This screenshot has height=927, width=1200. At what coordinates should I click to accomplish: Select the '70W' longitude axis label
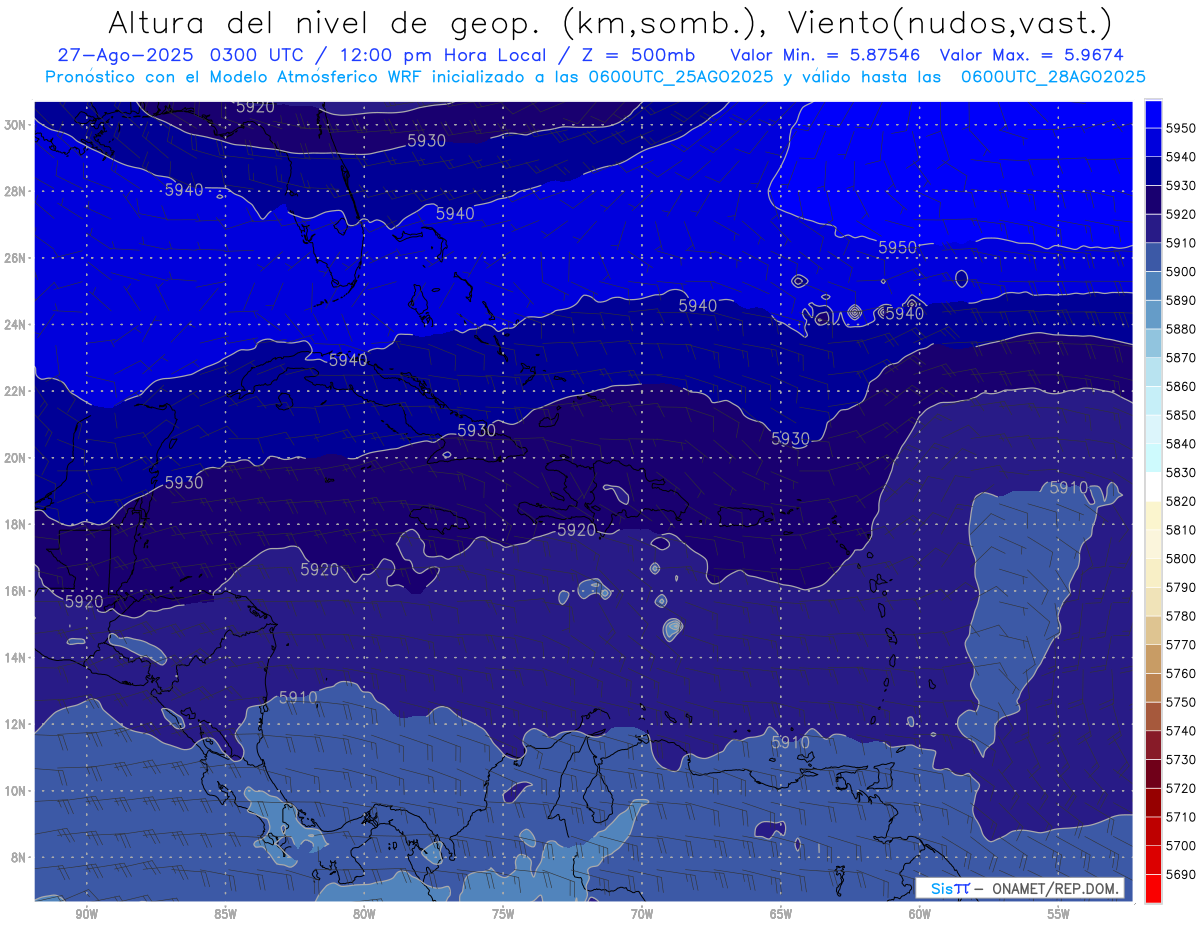[x=642, y=915]
